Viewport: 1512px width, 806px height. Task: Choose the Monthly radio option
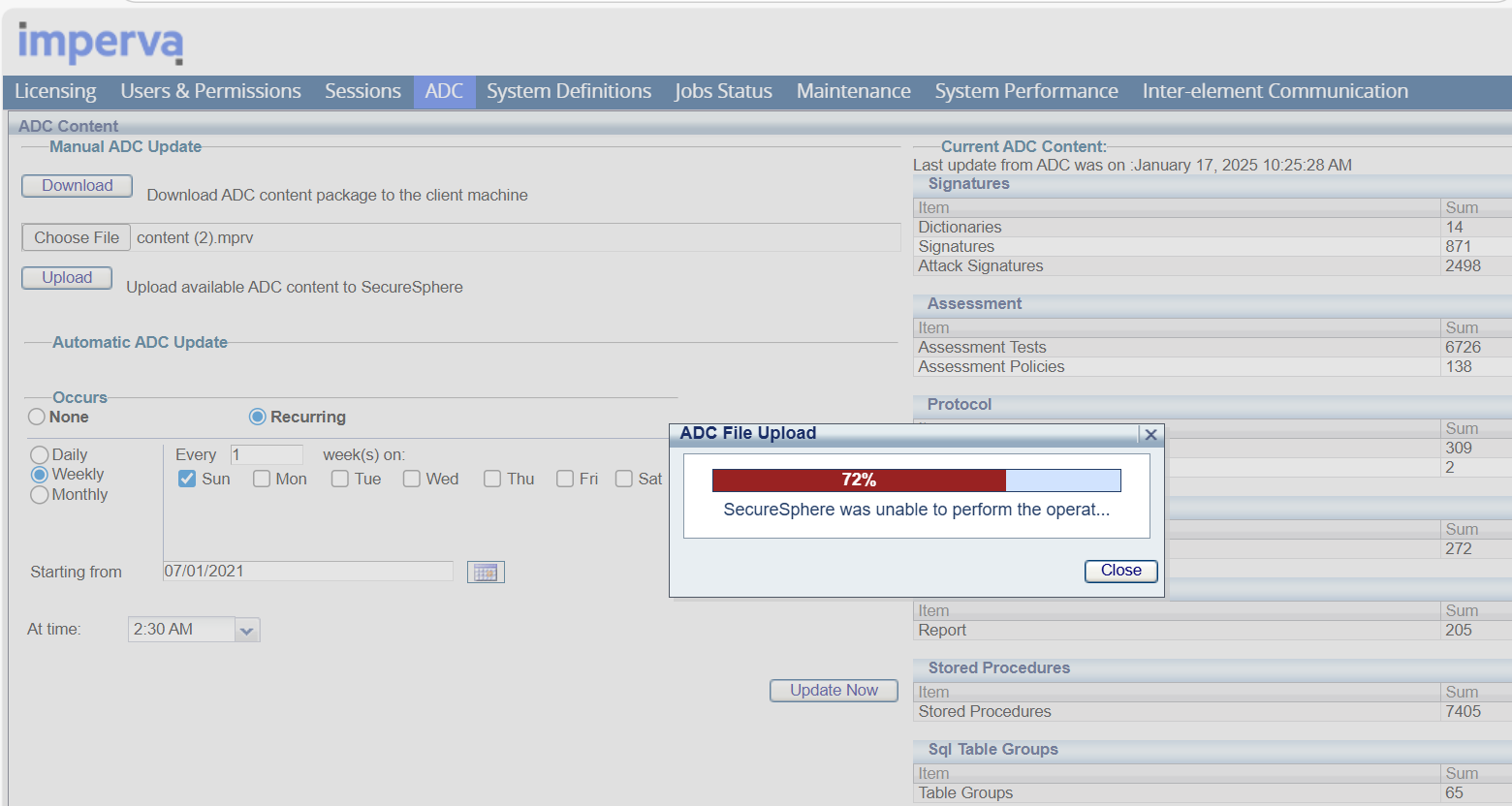point(40,495)
